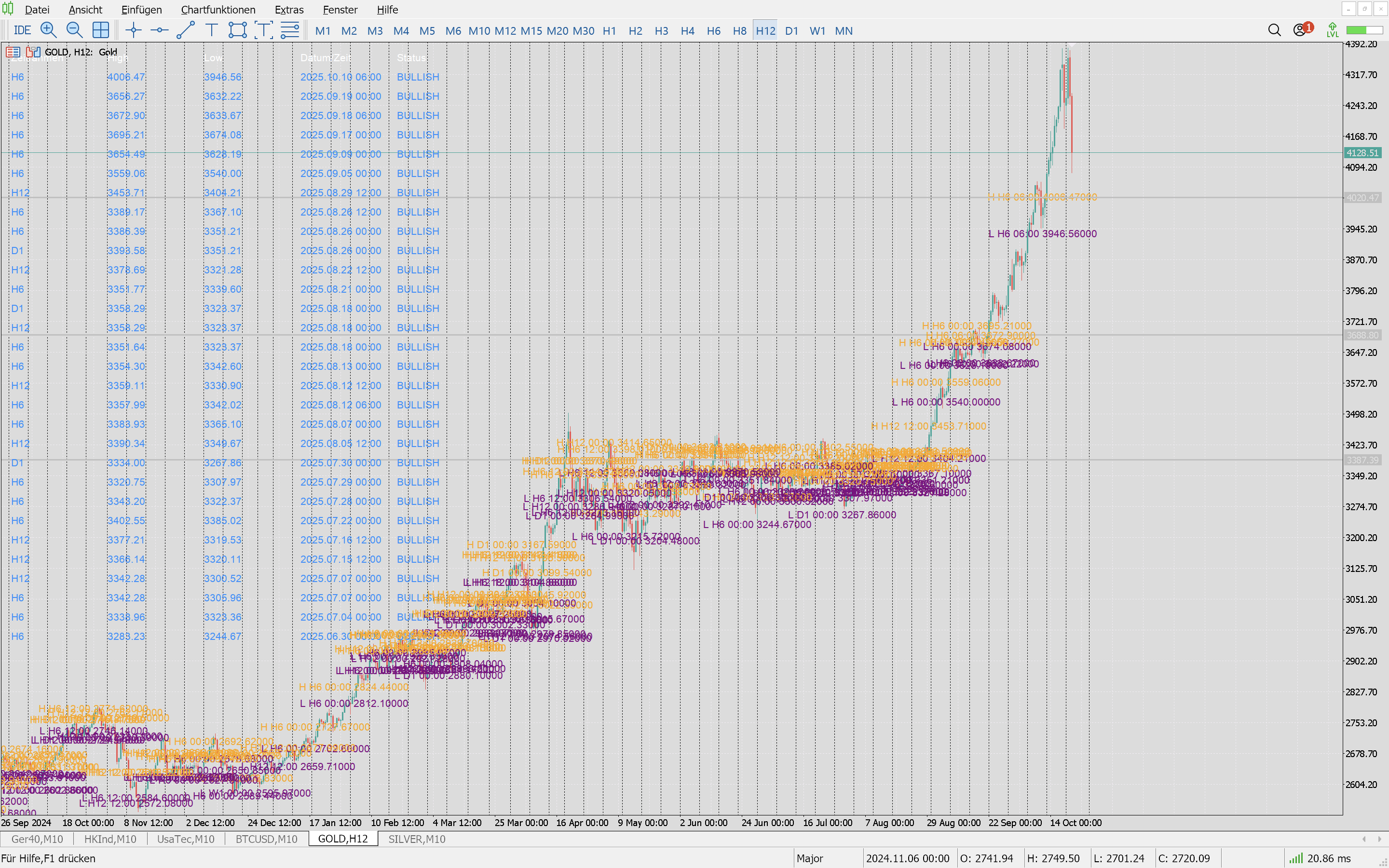Viewport: 1389px width, 868px height.
Task: Open the Extras menu
Action: (289, 10)
